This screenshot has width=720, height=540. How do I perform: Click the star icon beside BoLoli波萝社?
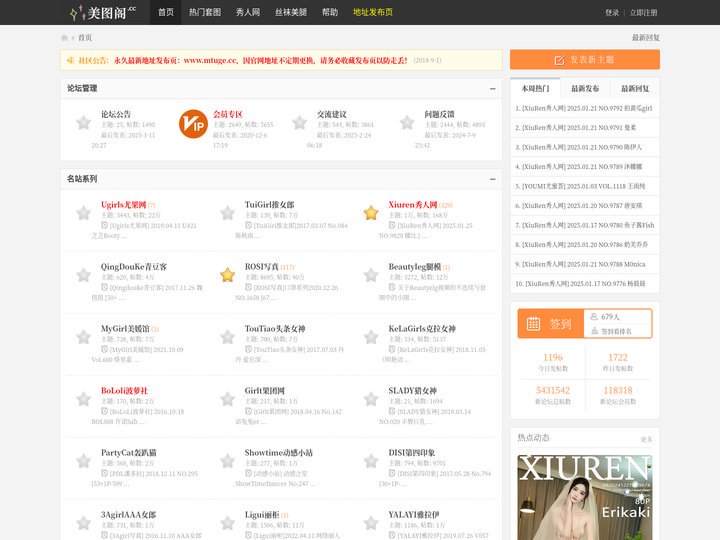coord(84,399)
